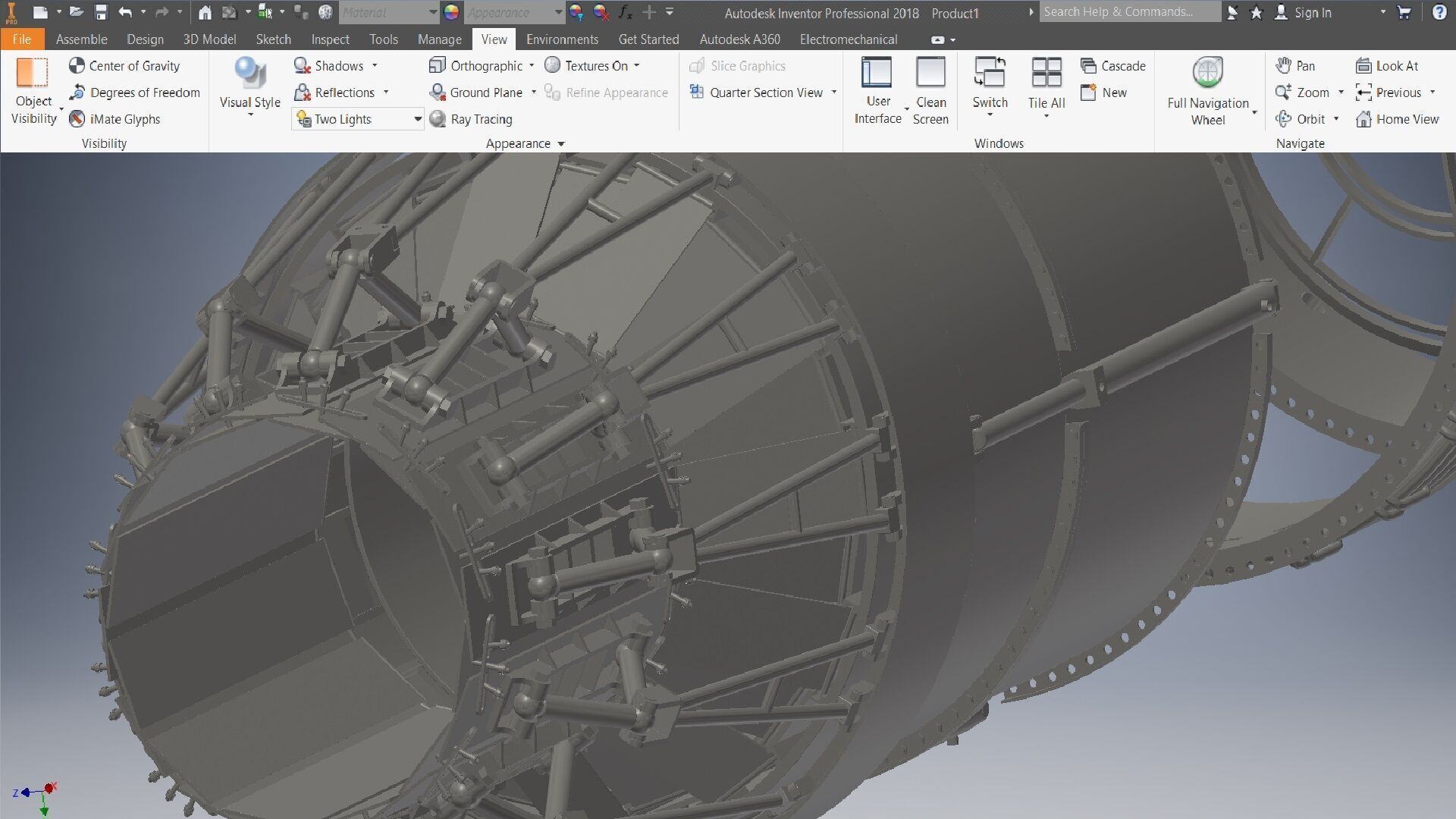The image size is (1456, 819).
Task: Click the Favorites star icon
Action: coord(1257,12)
